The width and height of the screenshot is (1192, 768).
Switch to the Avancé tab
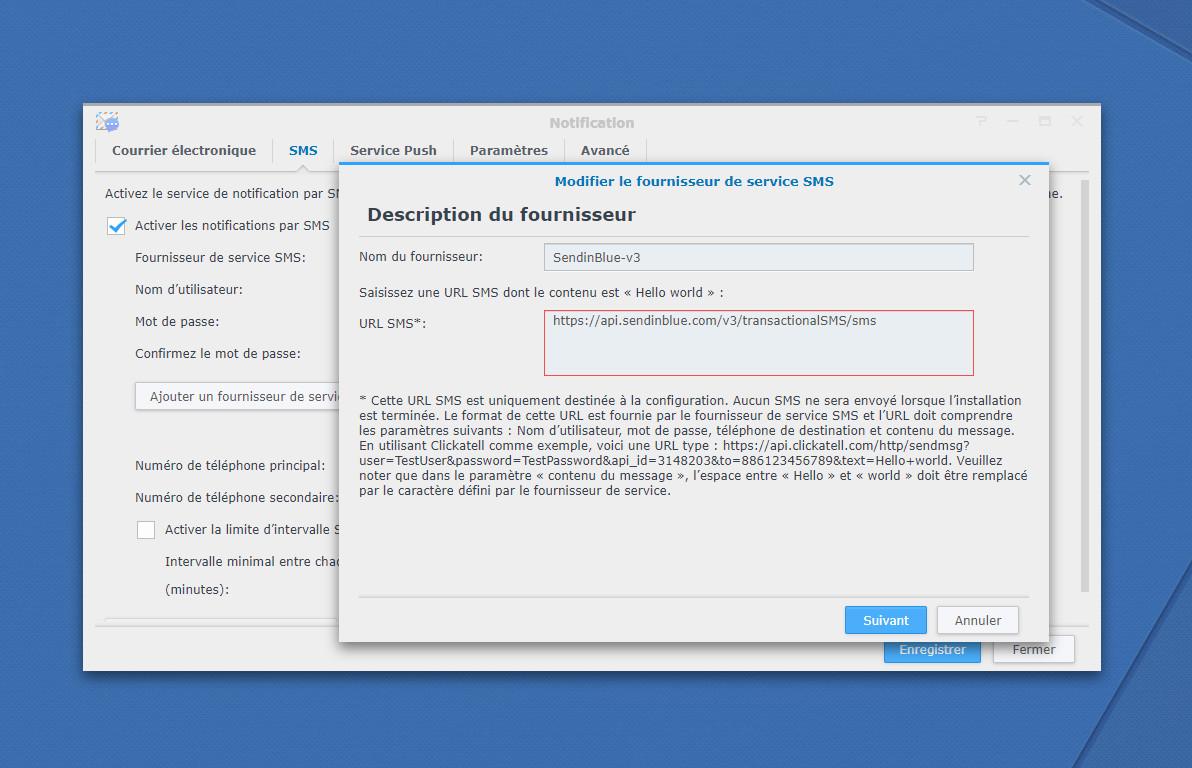pos(605,151)
